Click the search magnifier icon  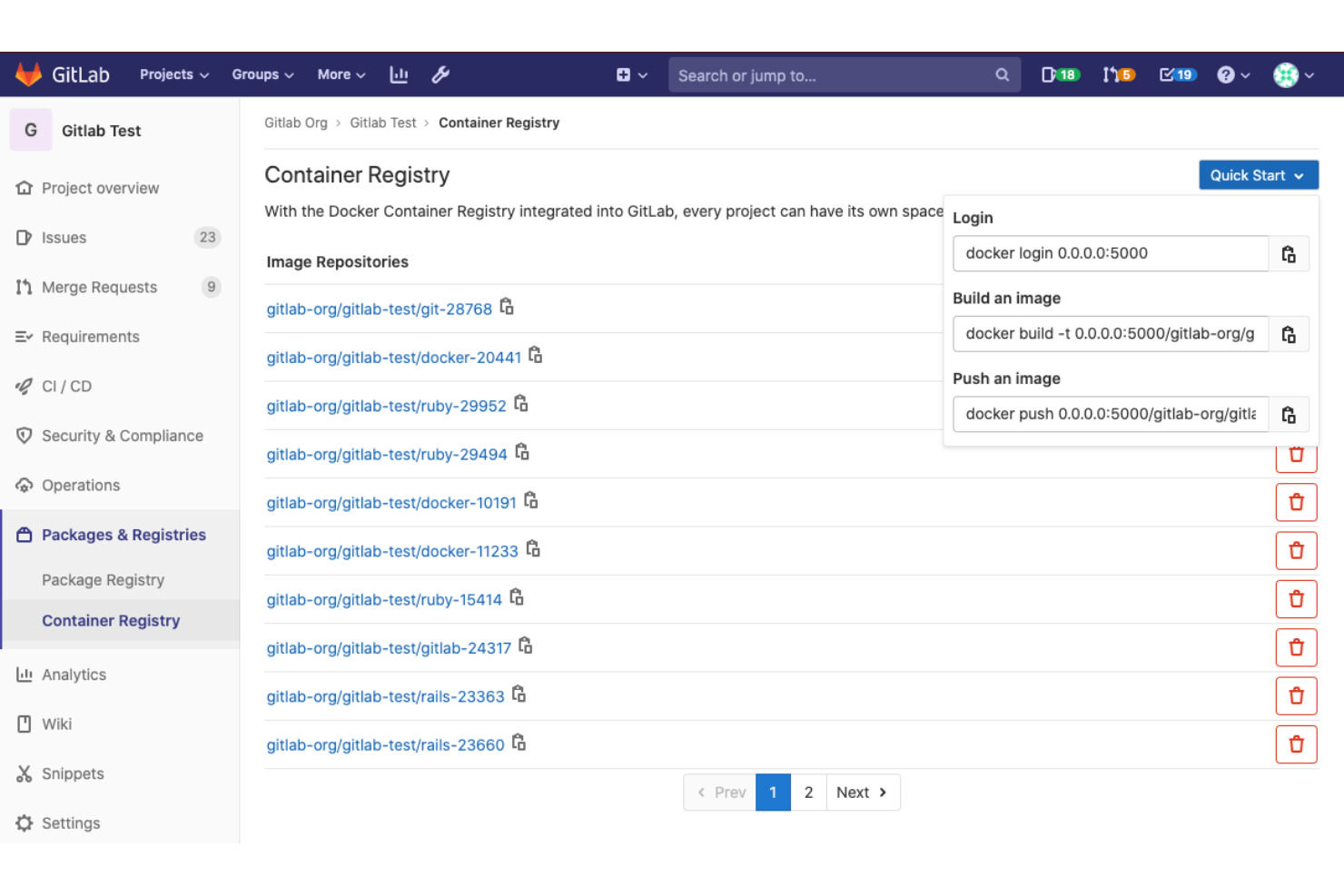tap(1002, 74)
